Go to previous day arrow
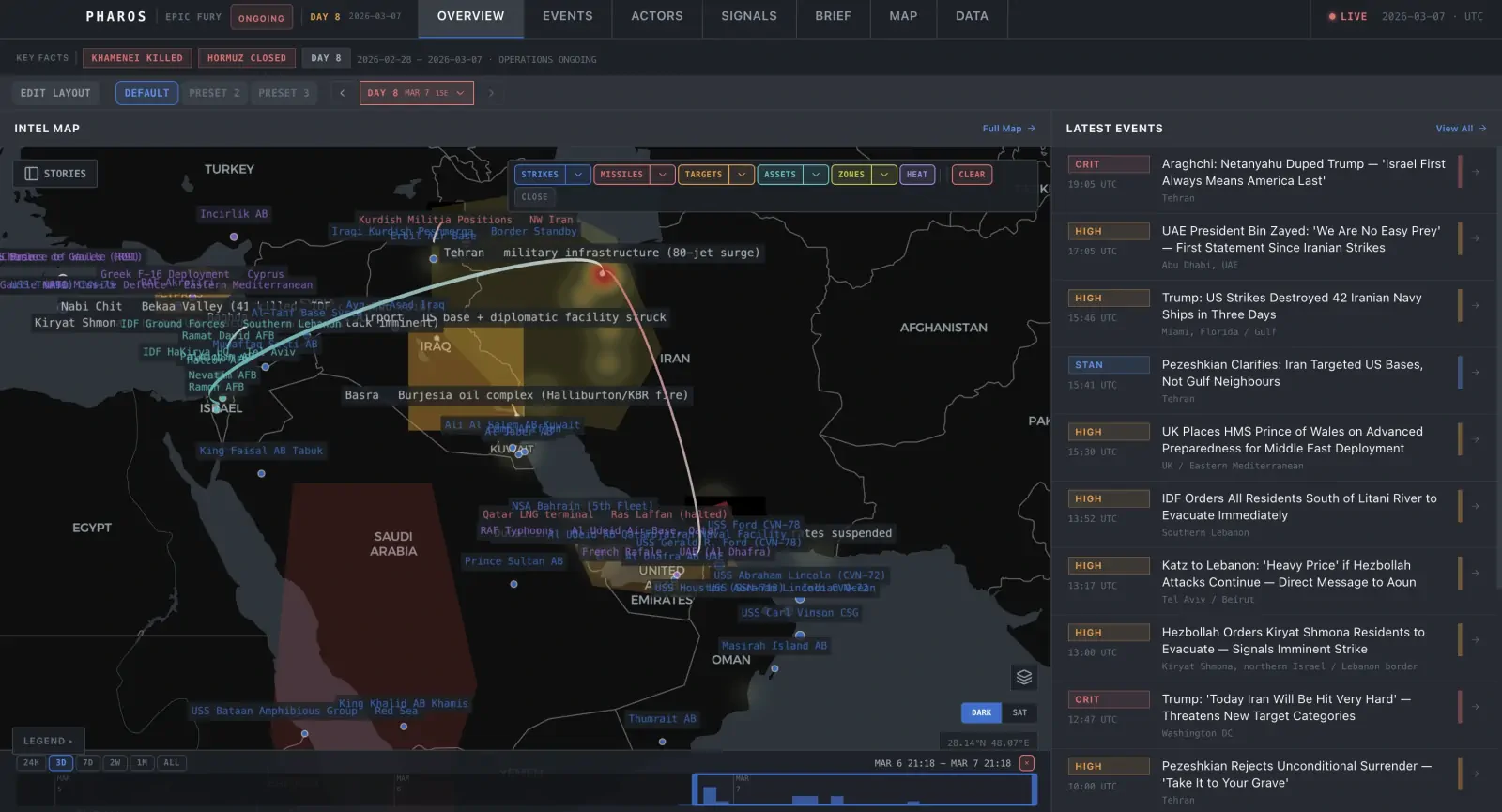 (342, 93)
